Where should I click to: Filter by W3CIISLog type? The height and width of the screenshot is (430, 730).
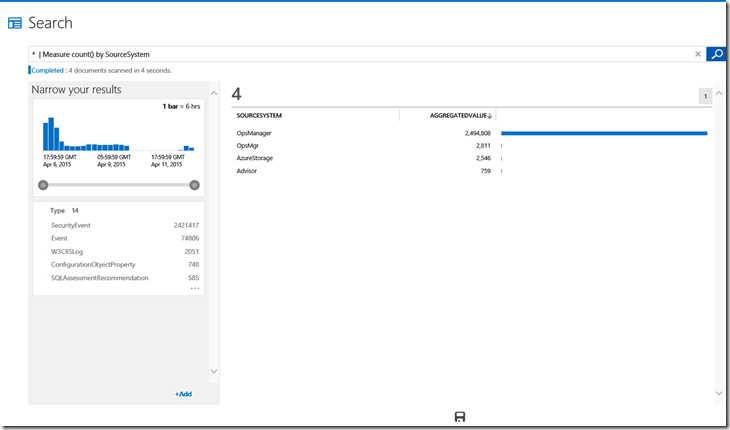tap(68, 252)
